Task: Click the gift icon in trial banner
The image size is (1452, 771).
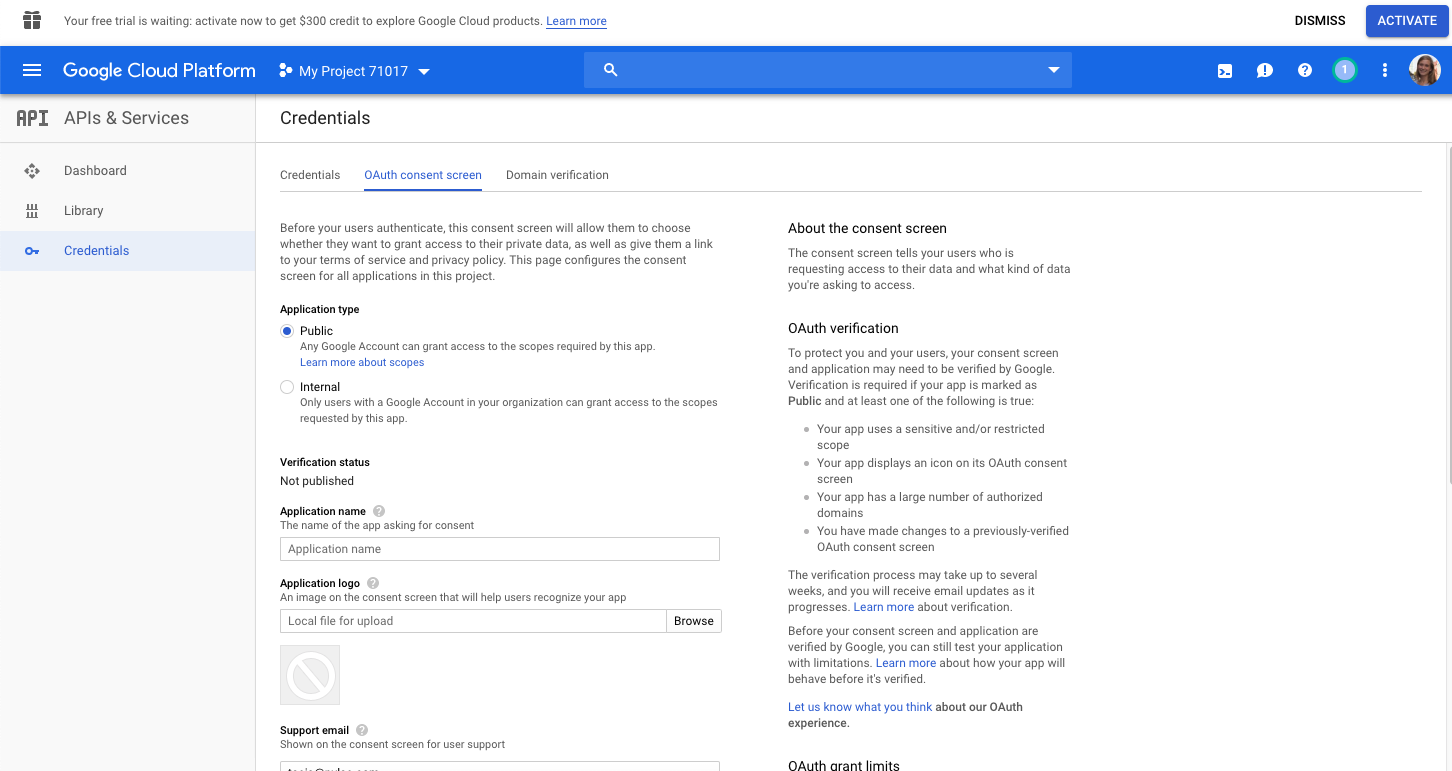Action: click(x=32, y=20)
